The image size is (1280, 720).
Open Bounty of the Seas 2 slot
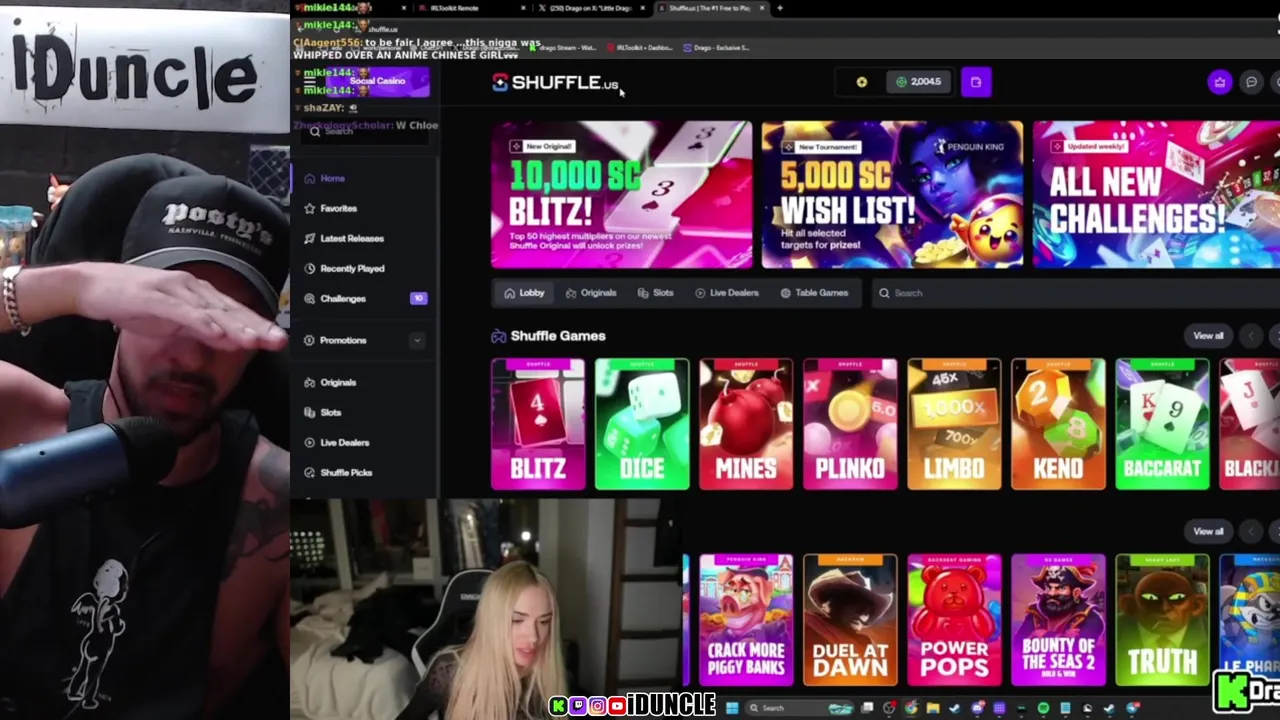[x=1058, y=620]
